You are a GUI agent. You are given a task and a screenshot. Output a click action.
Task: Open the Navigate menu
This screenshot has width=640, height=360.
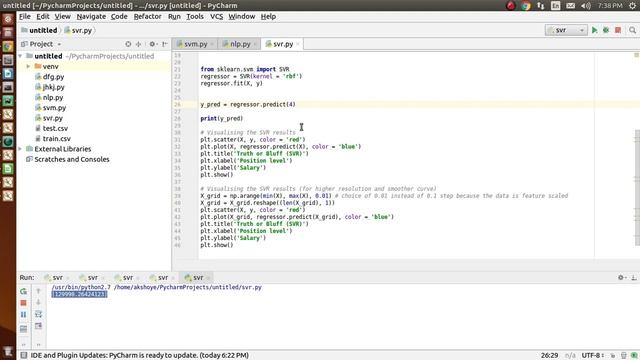(91, 16)
